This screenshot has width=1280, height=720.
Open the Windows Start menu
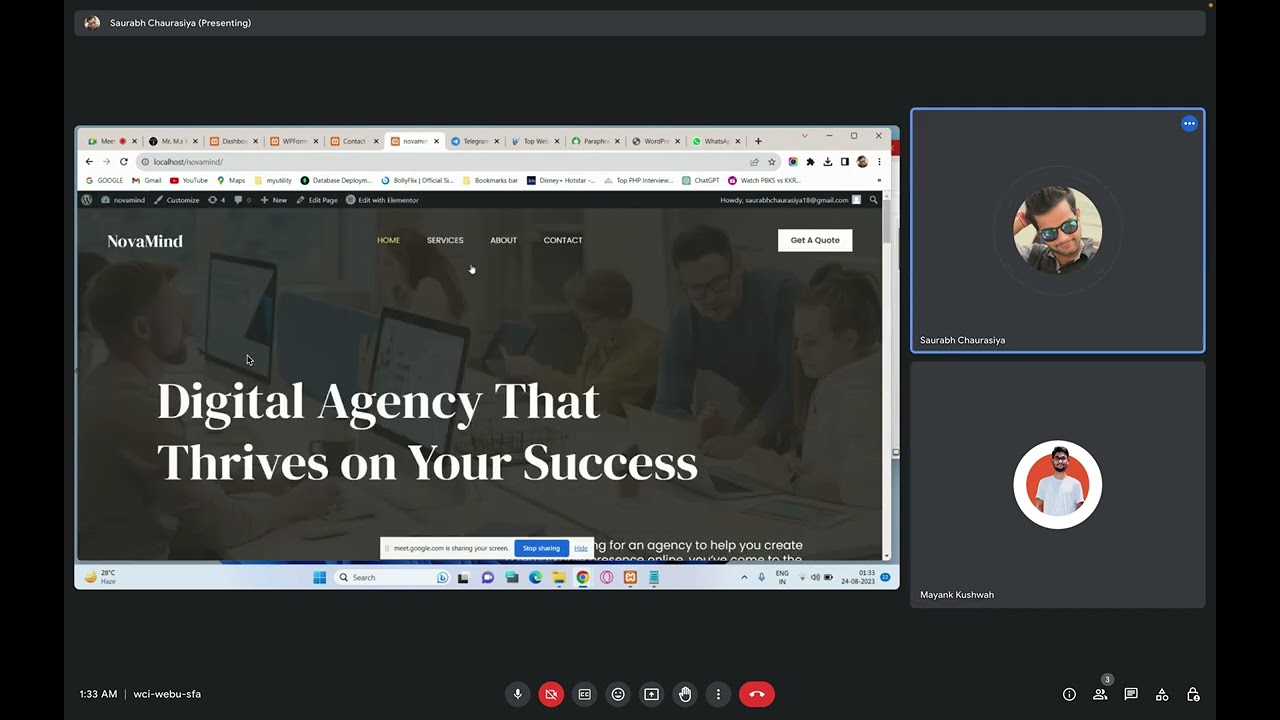[319, 577]
